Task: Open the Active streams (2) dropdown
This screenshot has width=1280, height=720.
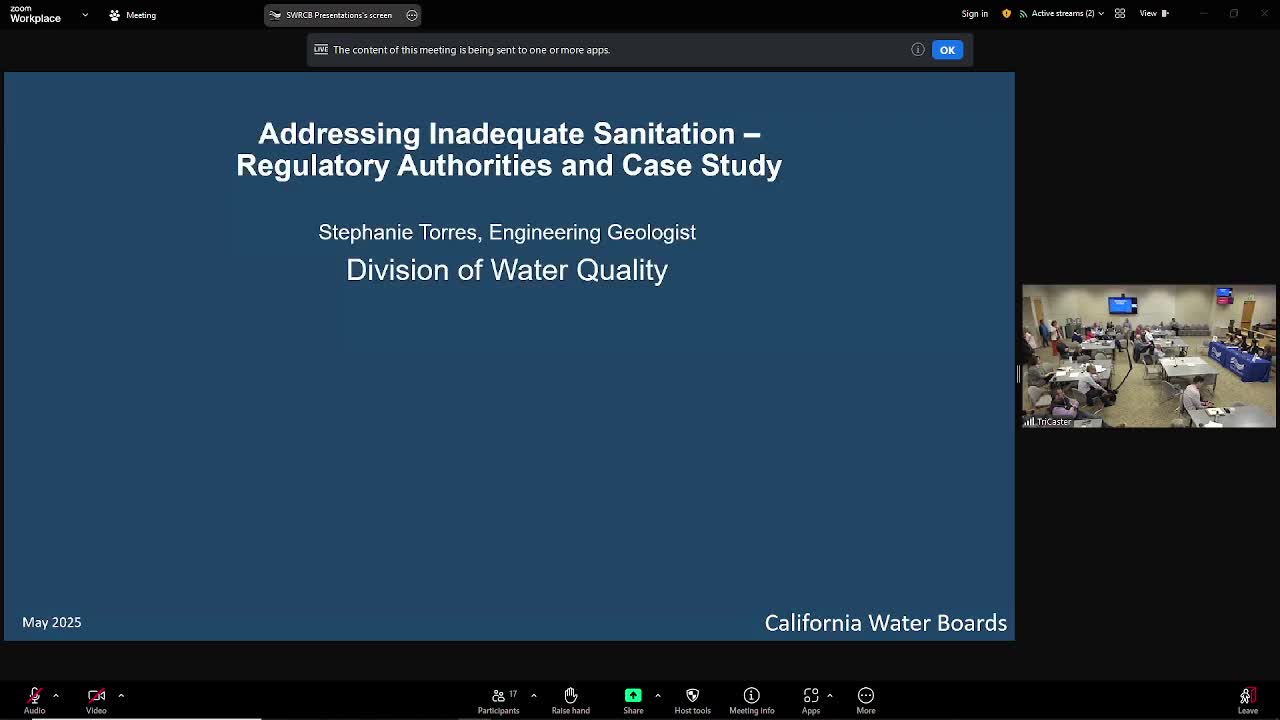Action: (1061, 14)
